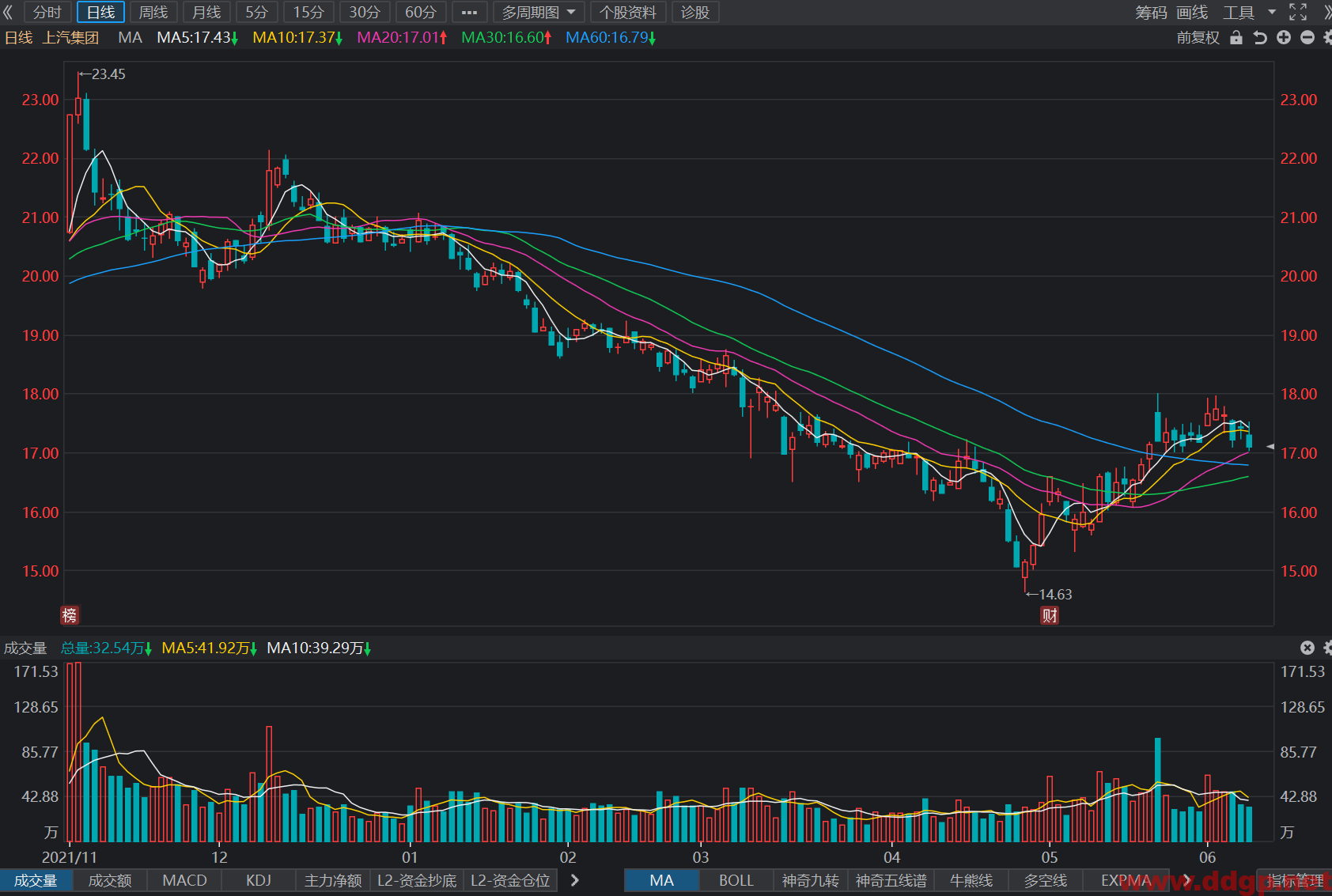
Task: Select L2-资金仓位 indicator tab
Action: click(510, 880)
